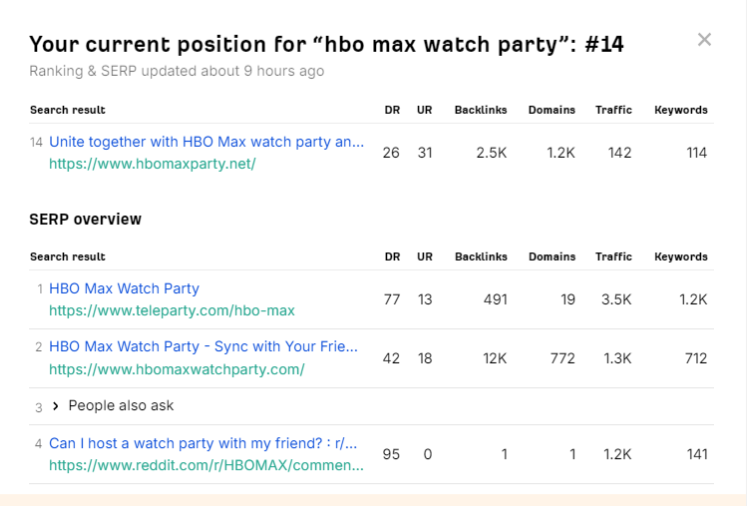Click the 2.5K backlinks value for hbomaxparty.net
Image resolution: width=747 pixels, height=506 pixels.
[x=492, y=152]
